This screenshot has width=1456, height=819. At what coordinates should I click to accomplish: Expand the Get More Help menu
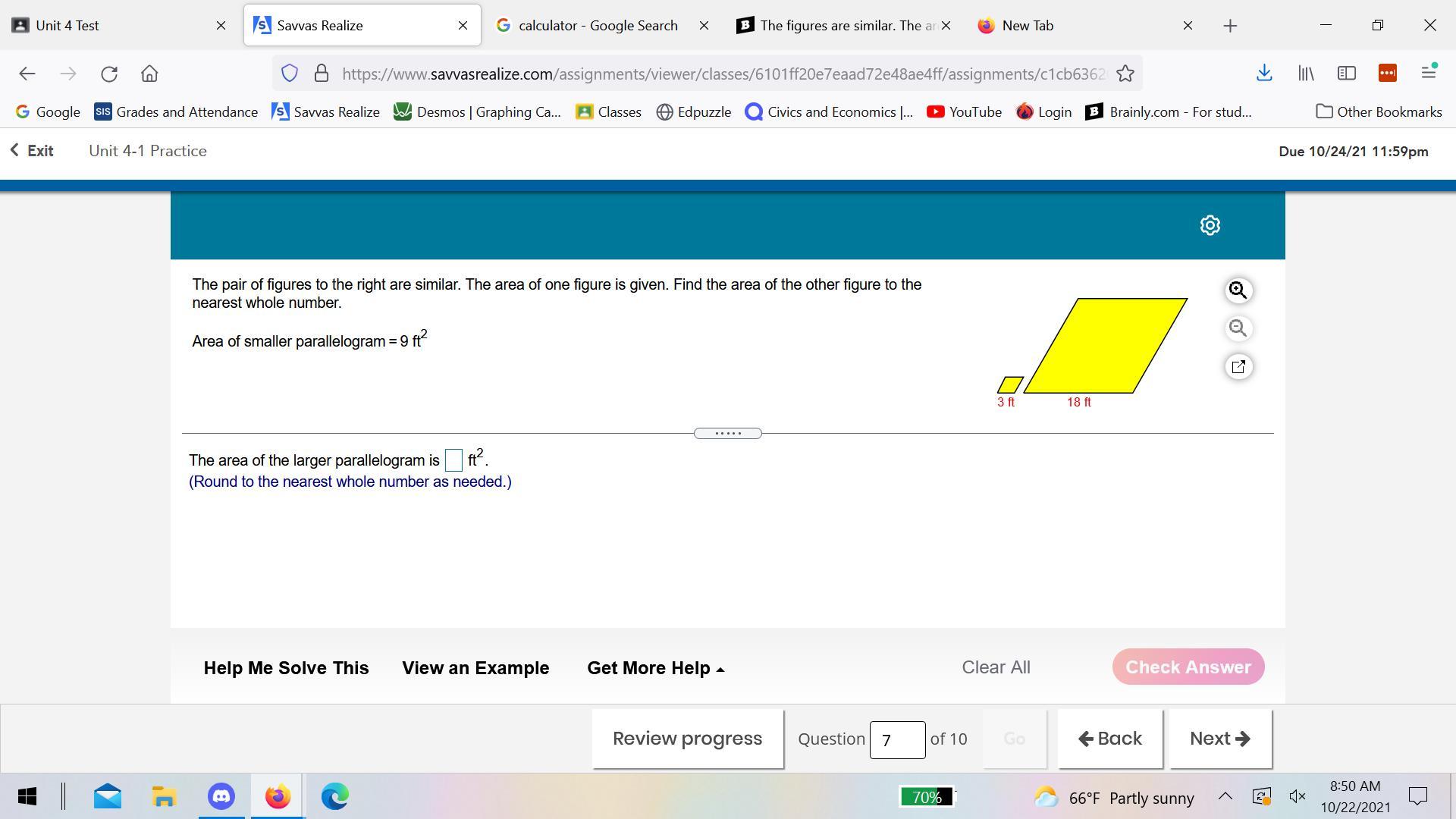click(x=655, y=668)
